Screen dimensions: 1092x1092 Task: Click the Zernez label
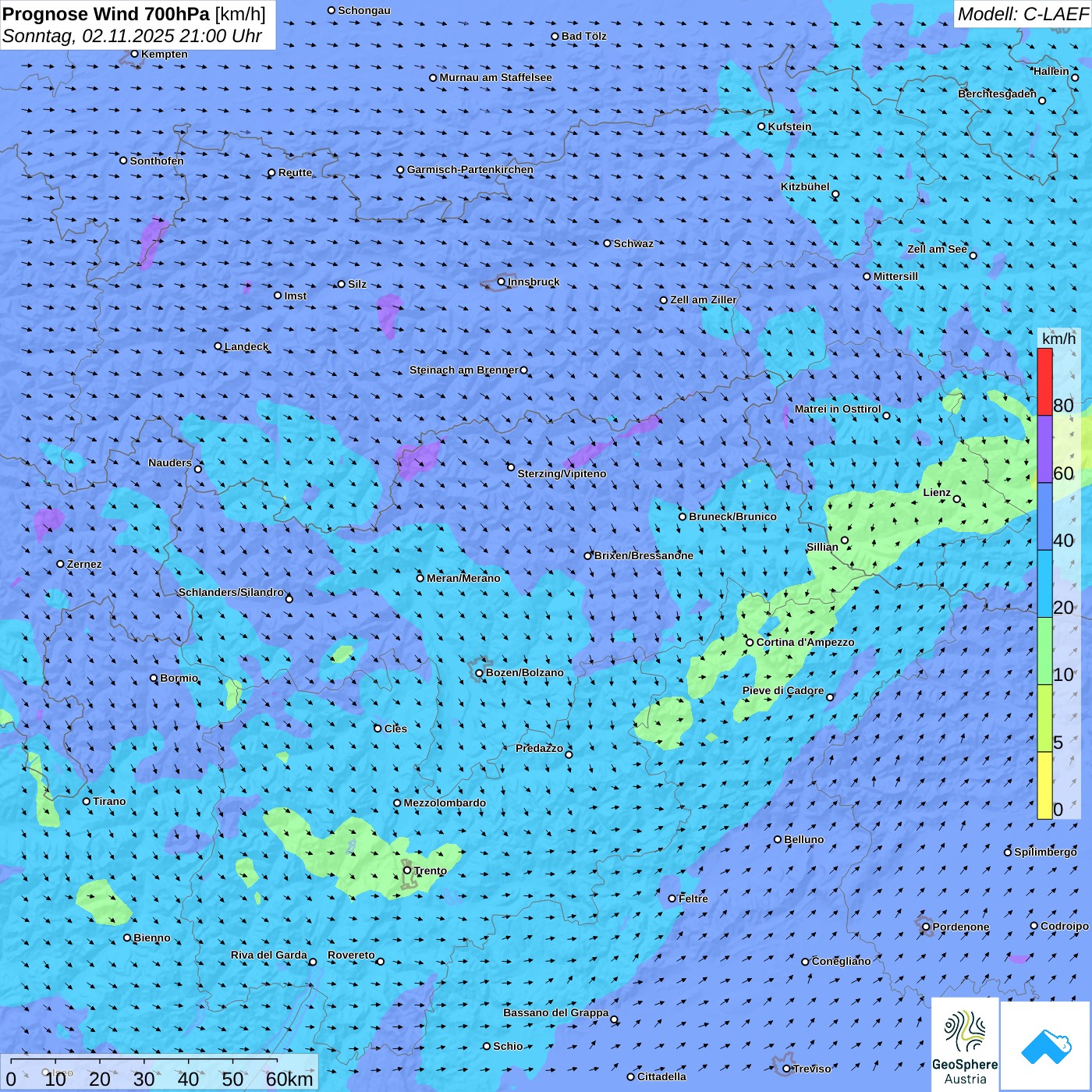(x=84, y=564)
